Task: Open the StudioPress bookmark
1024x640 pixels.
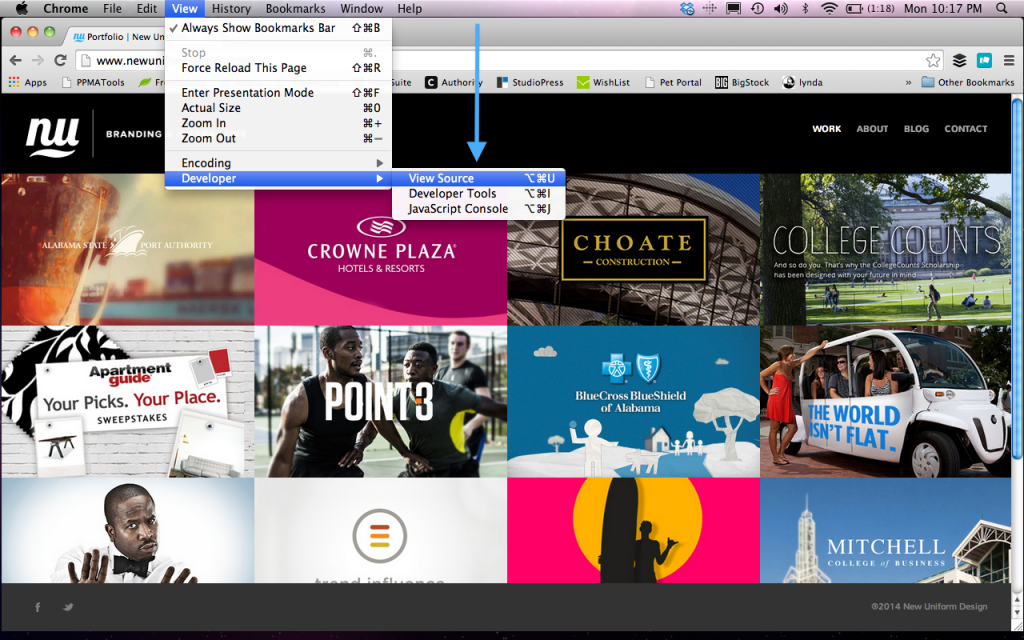Action: click(x=530, y=82)
